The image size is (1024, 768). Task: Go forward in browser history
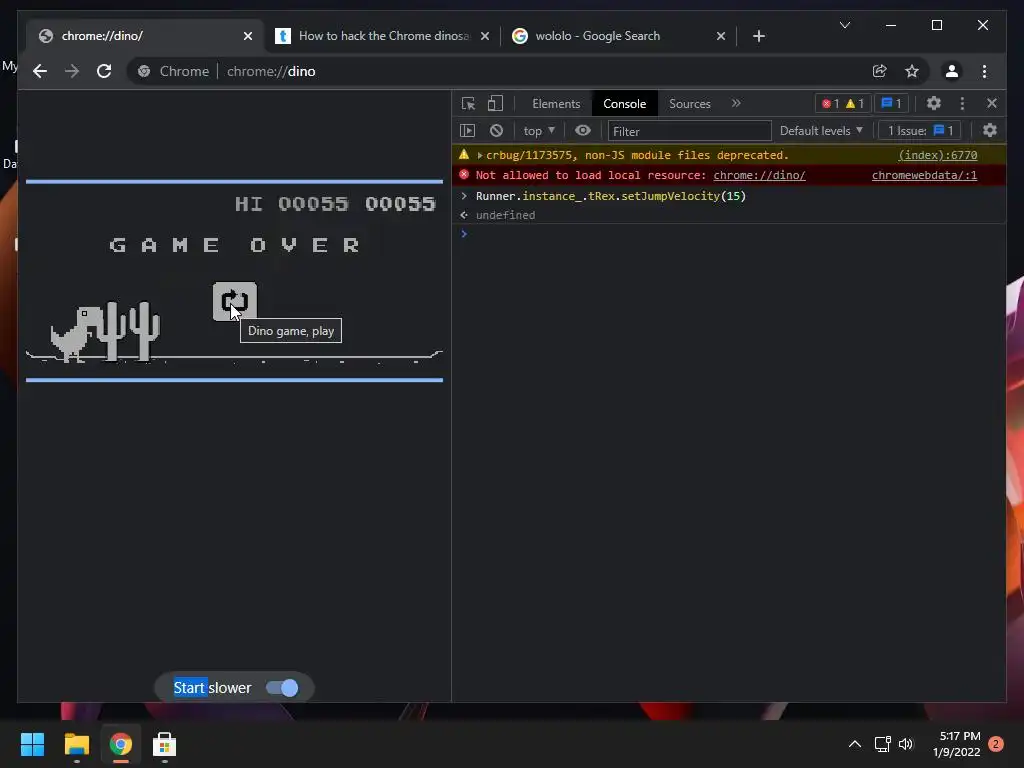pos(72,71)
